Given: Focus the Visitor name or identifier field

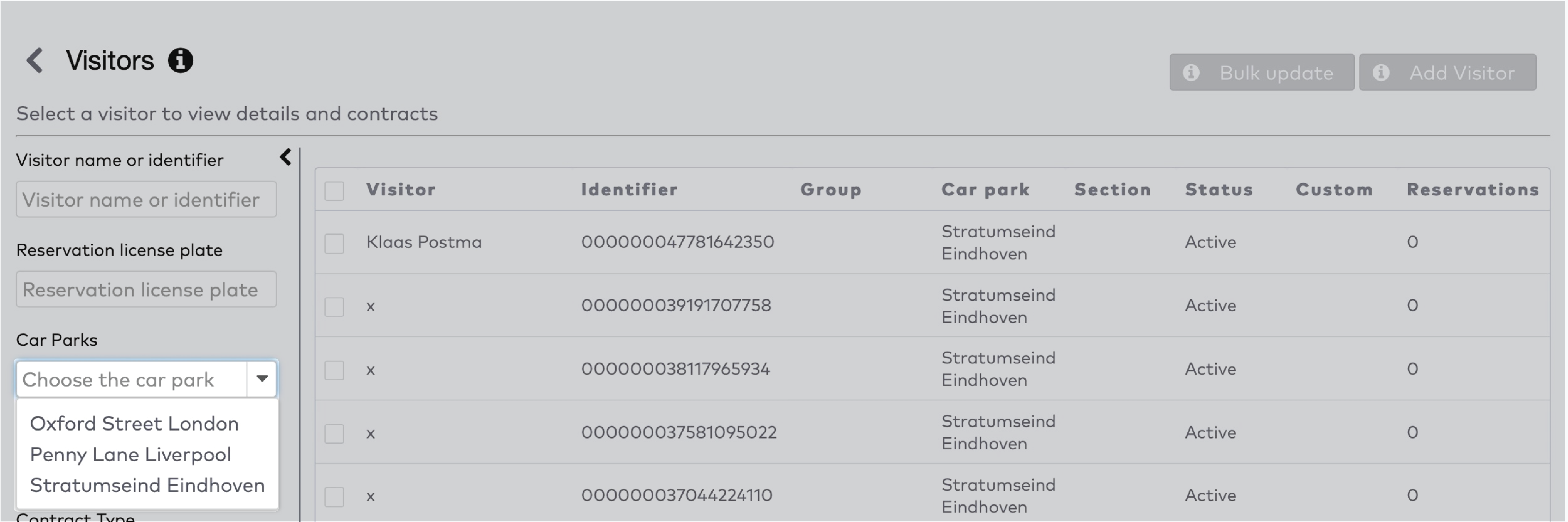Looking at the screenshot, I should click(x=146, y=200).
